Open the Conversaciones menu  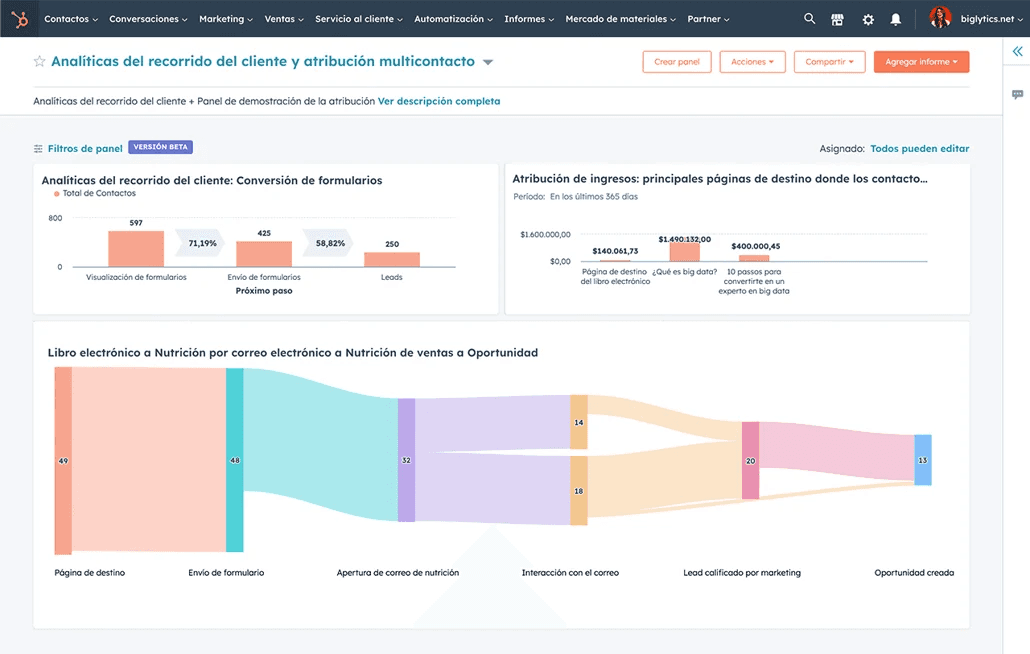(148, 19)
